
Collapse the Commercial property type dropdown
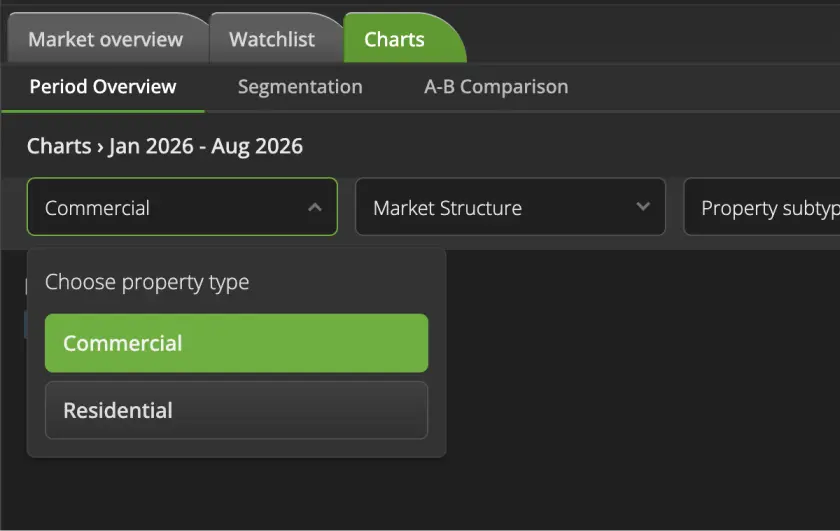182,207
